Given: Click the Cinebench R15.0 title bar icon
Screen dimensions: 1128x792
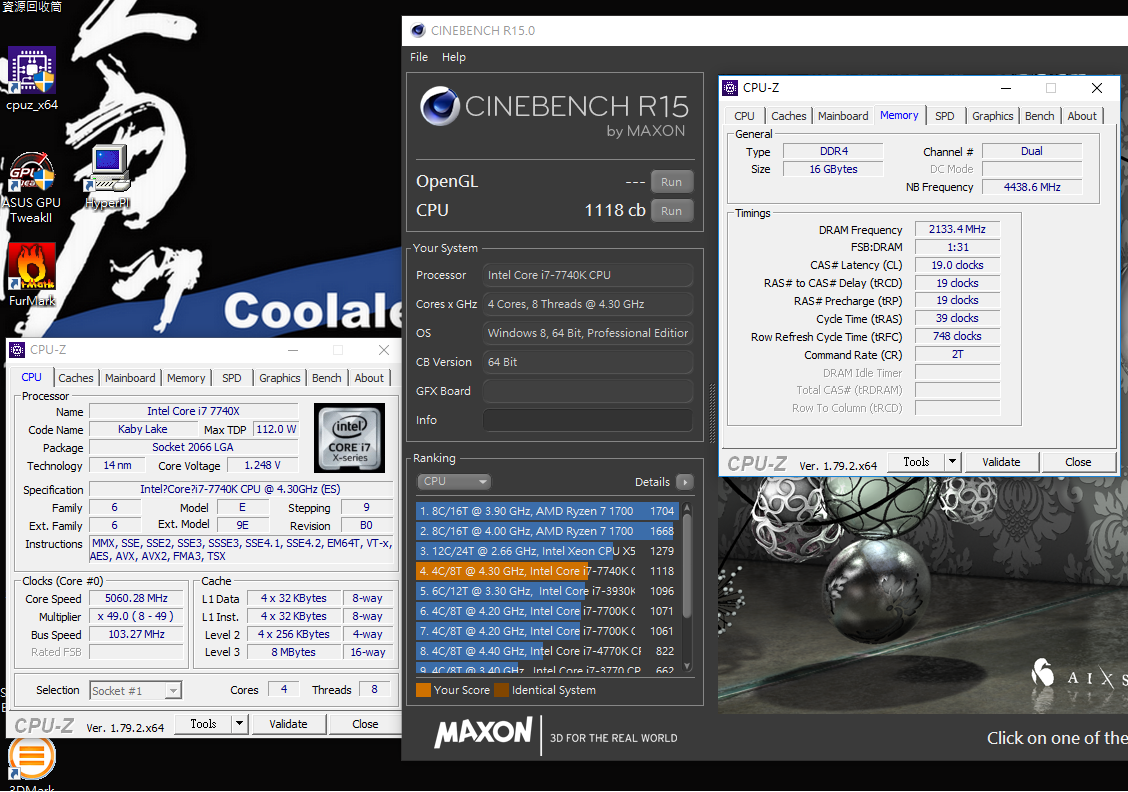Looking at the screenshot, I should pyautogui.click(x=417, y=30).
